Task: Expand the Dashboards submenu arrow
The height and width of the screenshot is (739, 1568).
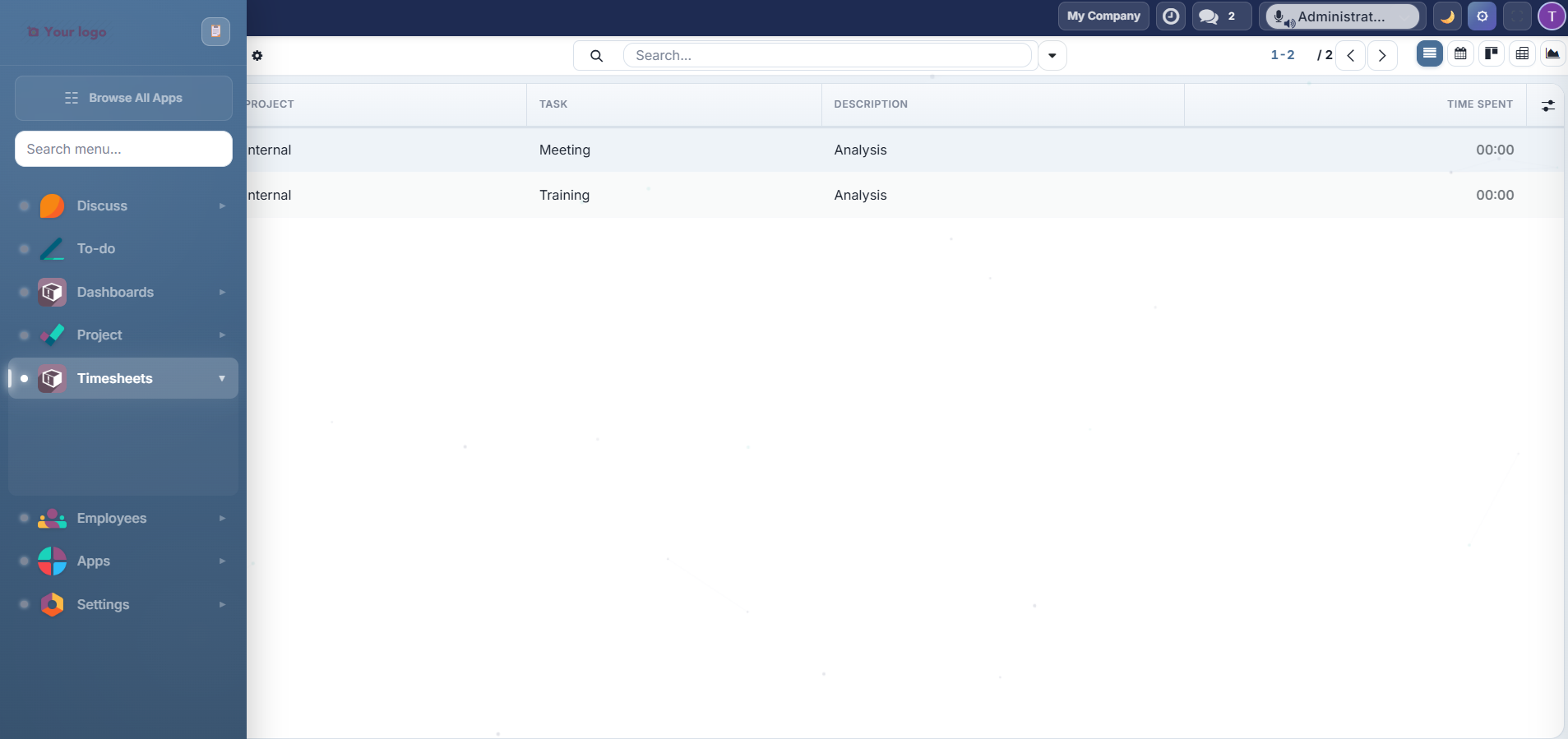Action: pyautogui.click(x=222, y=292)
